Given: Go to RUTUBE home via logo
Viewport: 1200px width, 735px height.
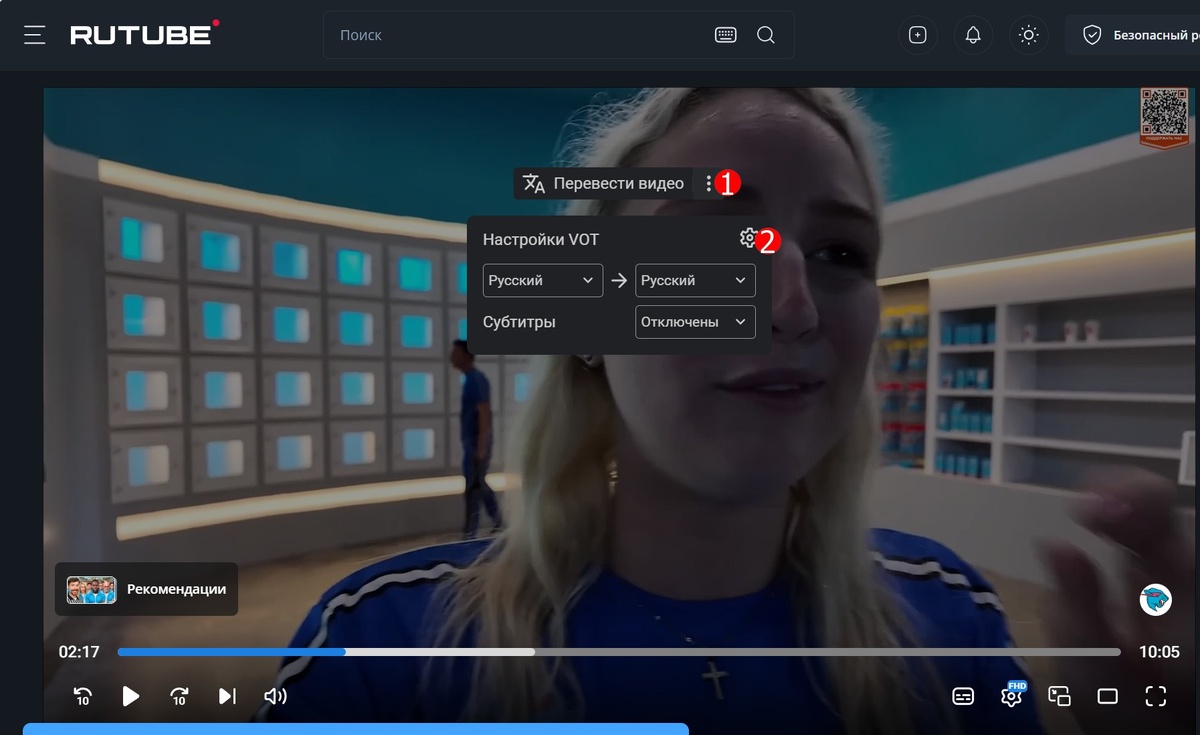Looking at the screenshot, I should (144, 34).
